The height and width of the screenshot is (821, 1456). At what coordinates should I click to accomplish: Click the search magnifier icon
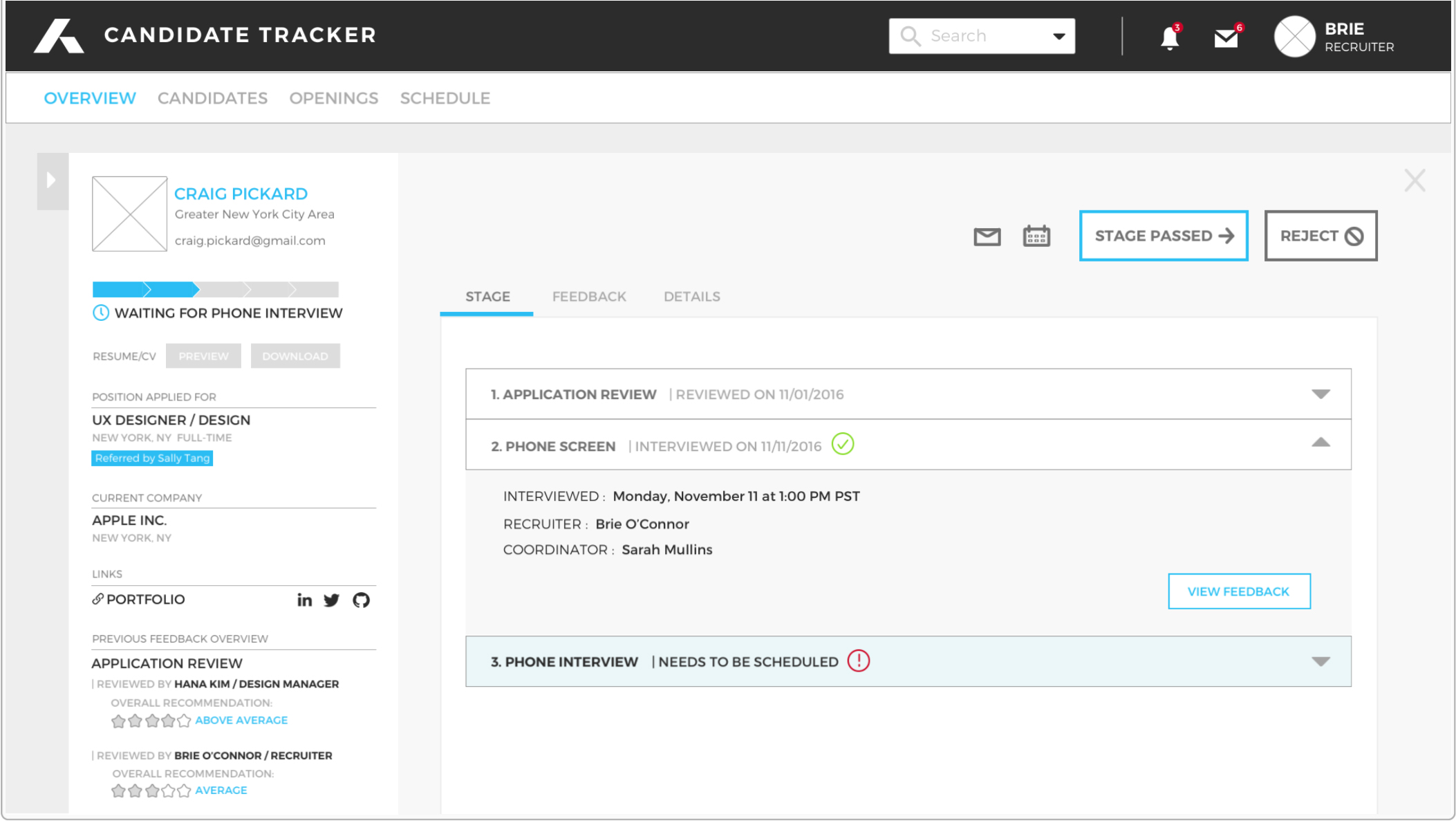(x=911, y=36)
